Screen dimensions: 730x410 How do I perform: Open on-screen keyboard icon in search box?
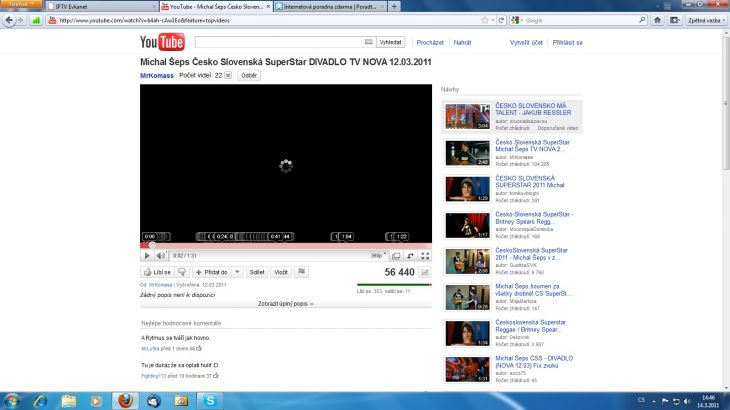coord(369,42)
